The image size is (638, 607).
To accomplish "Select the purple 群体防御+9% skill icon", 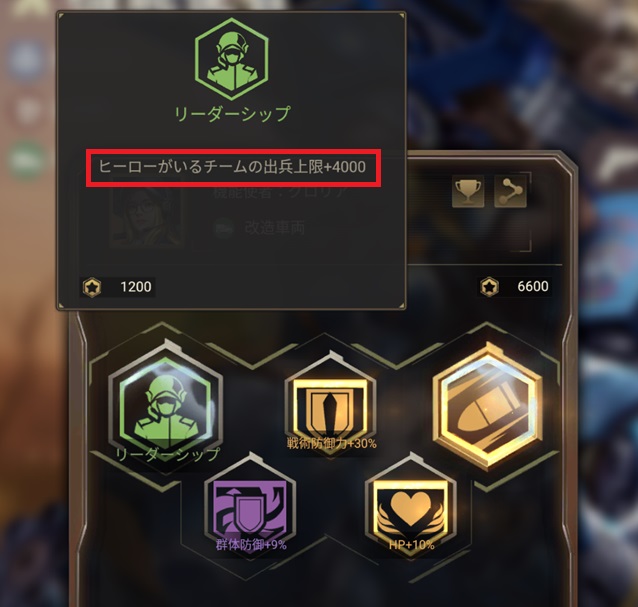I will click(x=250, y=508).
